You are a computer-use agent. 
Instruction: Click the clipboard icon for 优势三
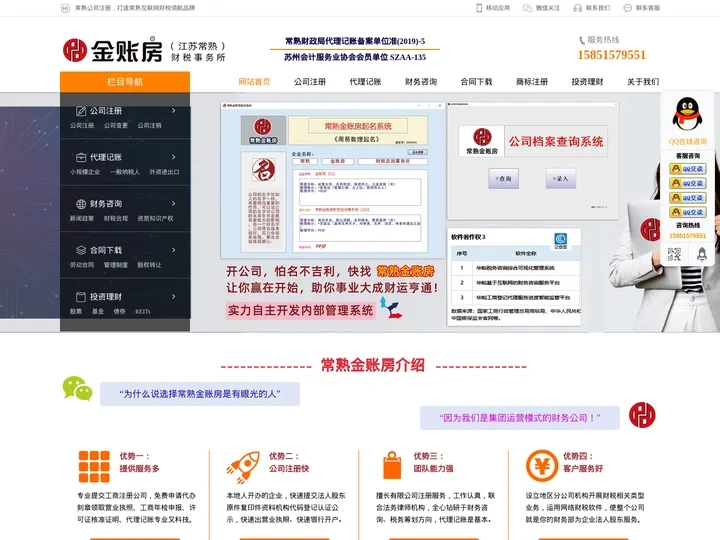coord(392,466)
